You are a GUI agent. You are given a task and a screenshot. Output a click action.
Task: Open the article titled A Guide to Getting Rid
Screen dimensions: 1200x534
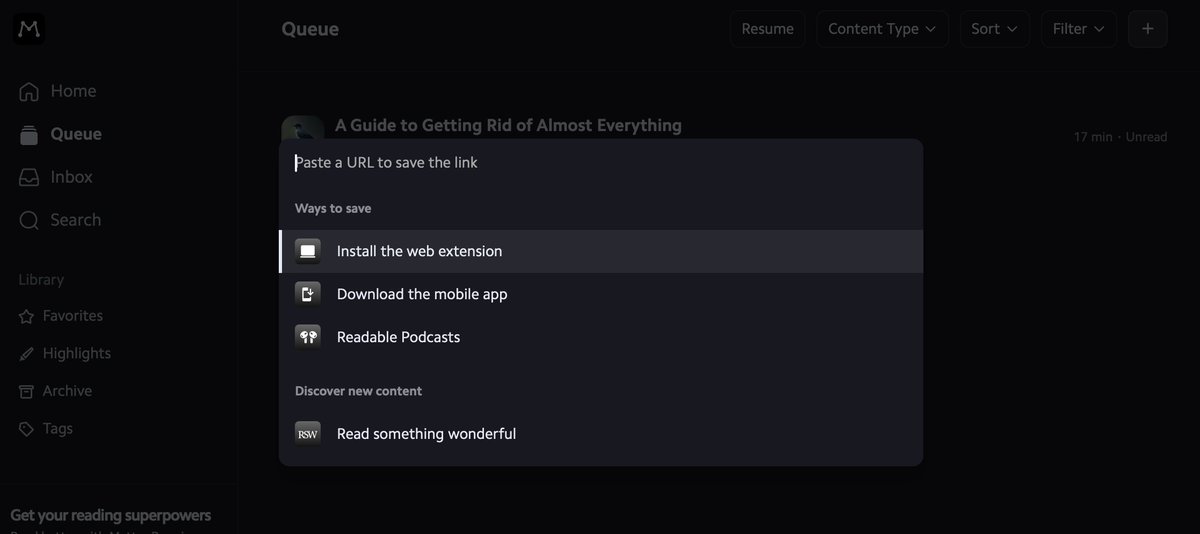(508, 125)
